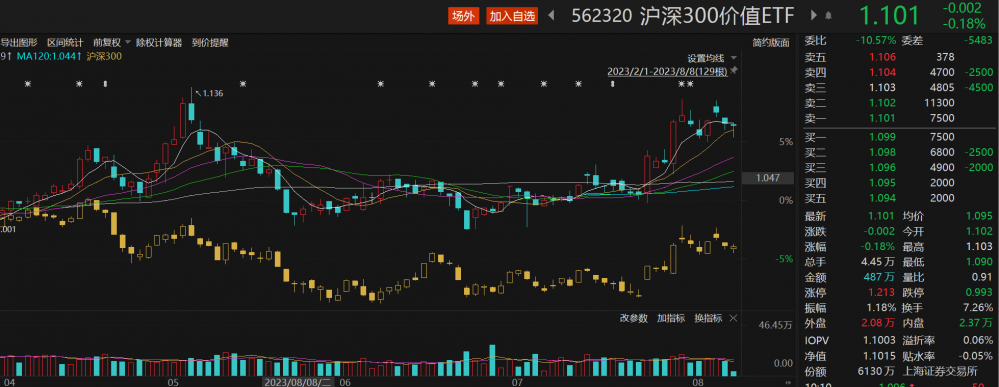Click the date range 2023/2/1-2023/8/8 link
Screen dimensions: 999x387
[x=668, y=71]
